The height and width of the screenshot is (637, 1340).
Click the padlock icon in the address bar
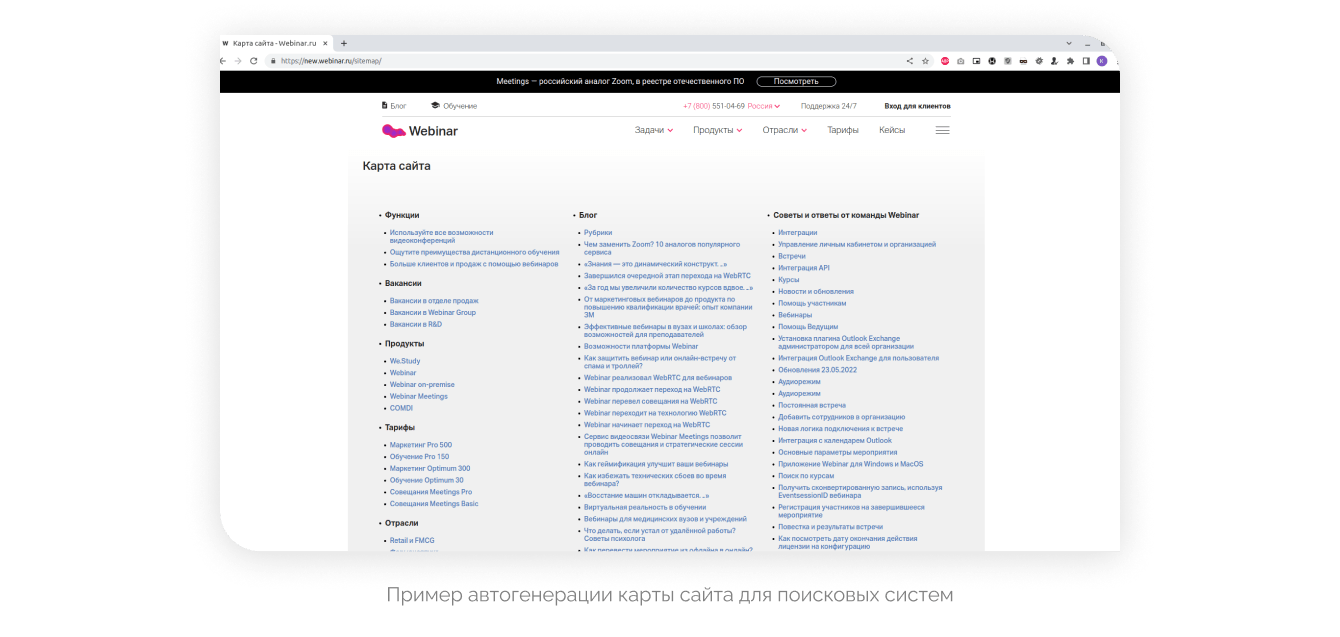(273, 61)
